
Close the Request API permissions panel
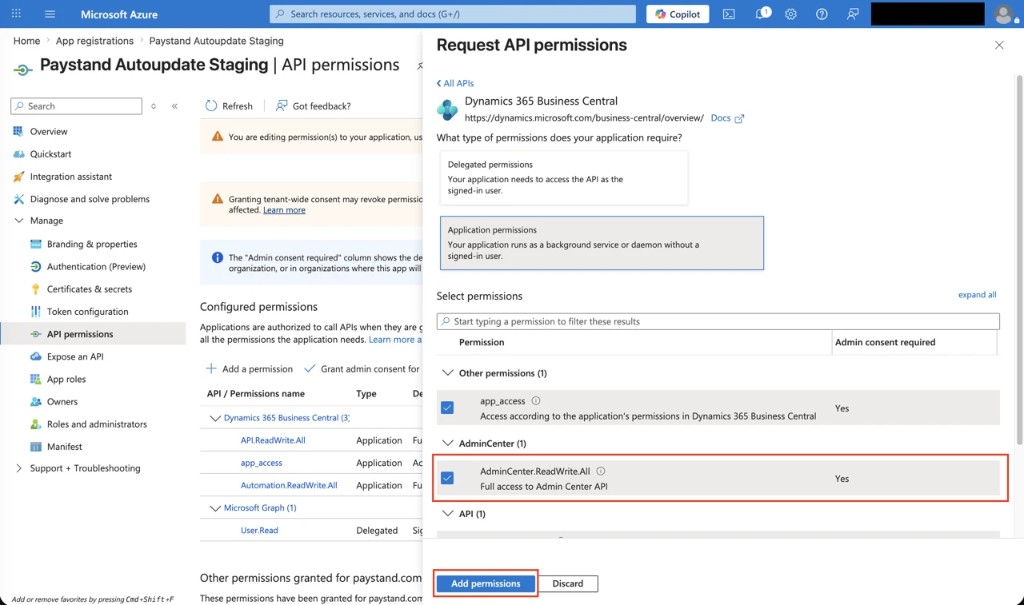pos(999,45)
